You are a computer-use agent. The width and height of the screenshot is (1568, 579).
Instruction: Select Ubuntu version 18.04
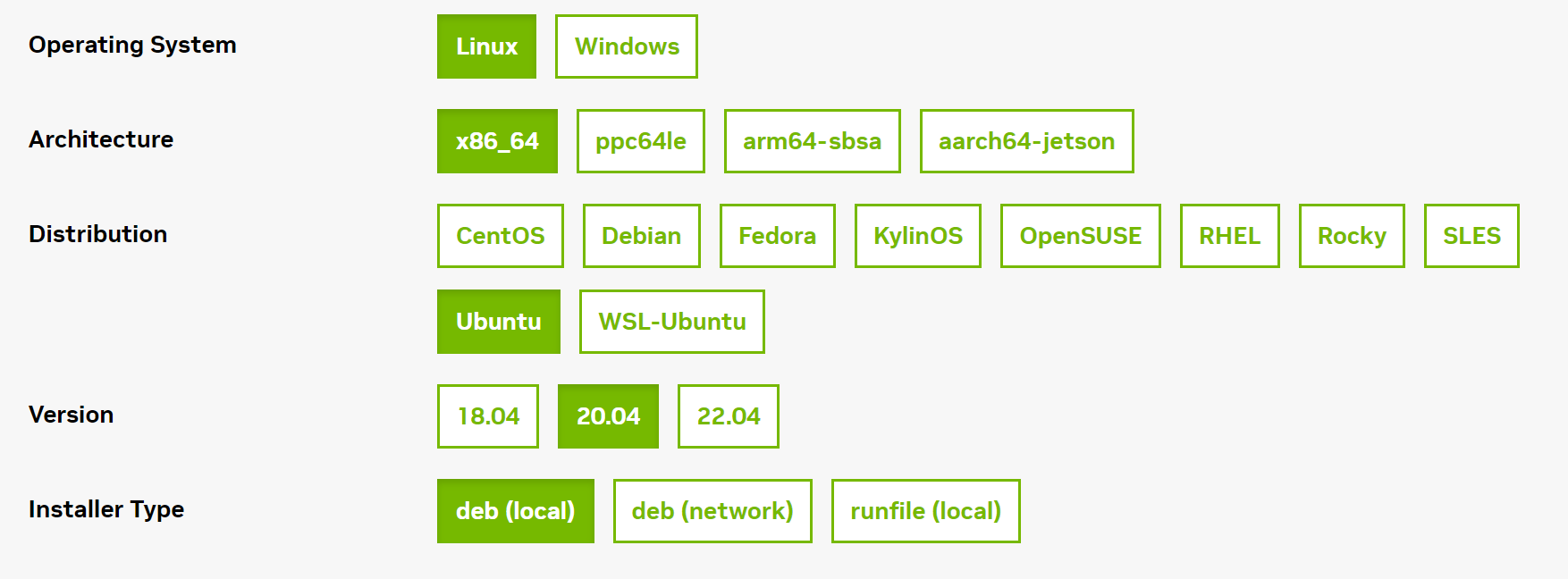(x=488, y=416)
